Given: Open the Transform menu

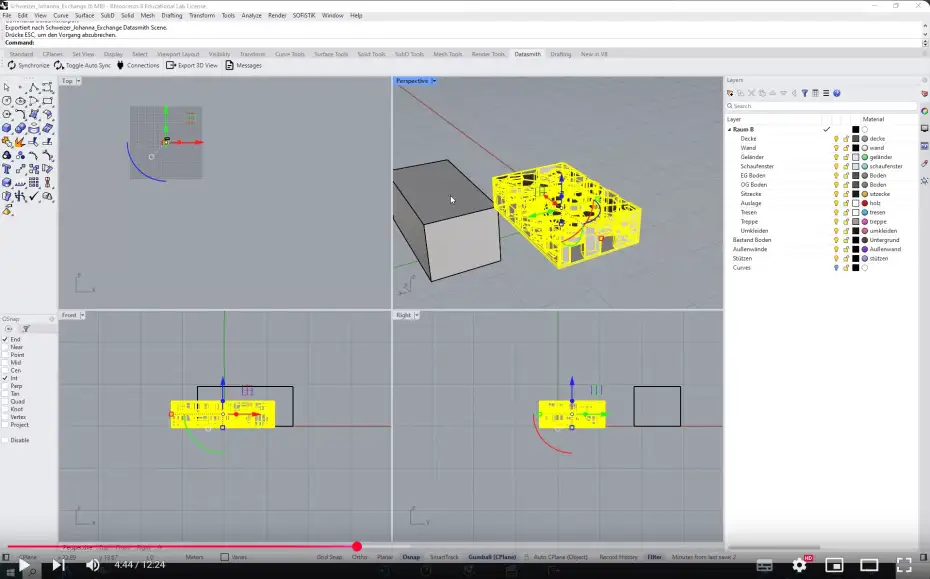Looking at the screenshot, I should (202, 15).
